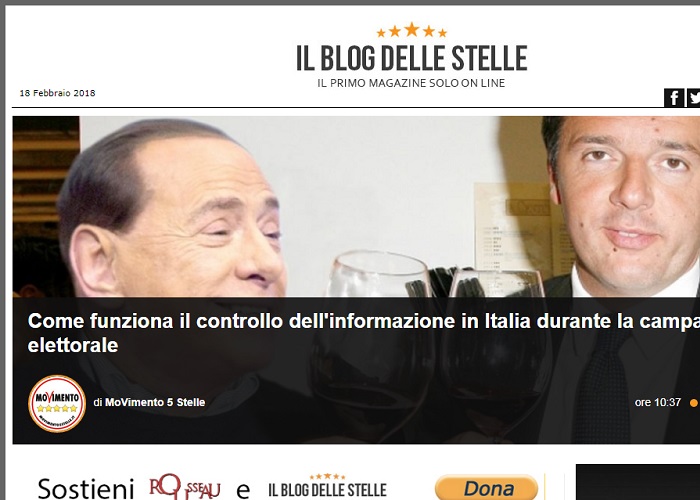Click the yellow Dona donate button
700x500 pixels.
[487, 488]
